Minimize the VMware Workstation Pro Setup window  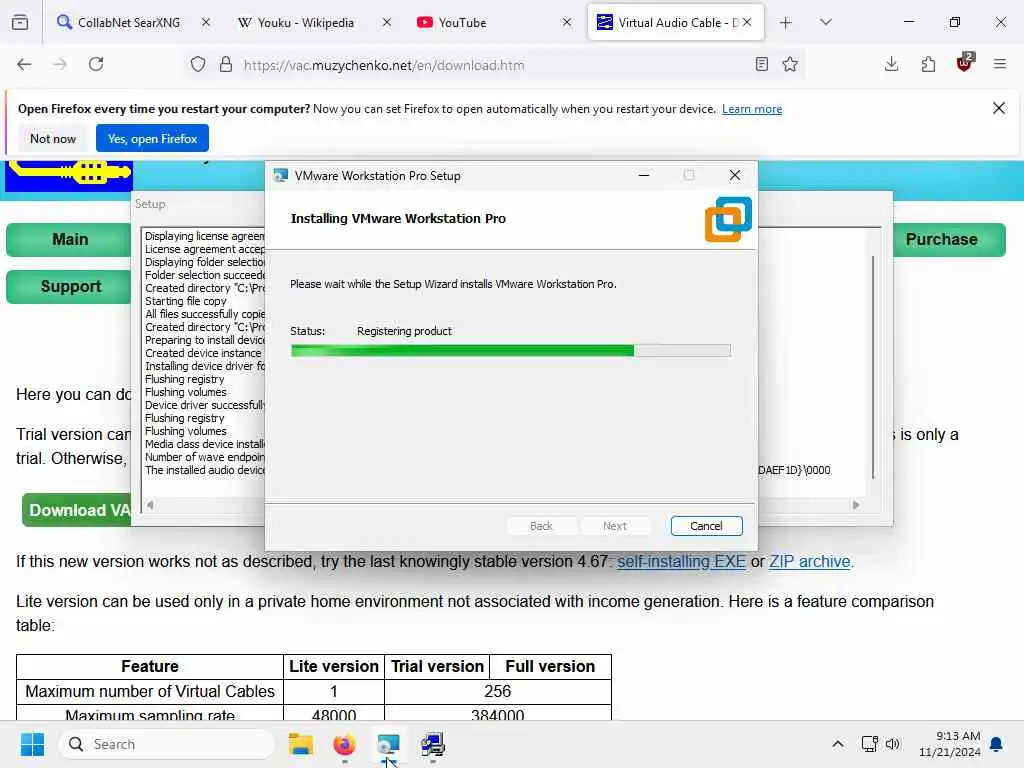(644, 175)
